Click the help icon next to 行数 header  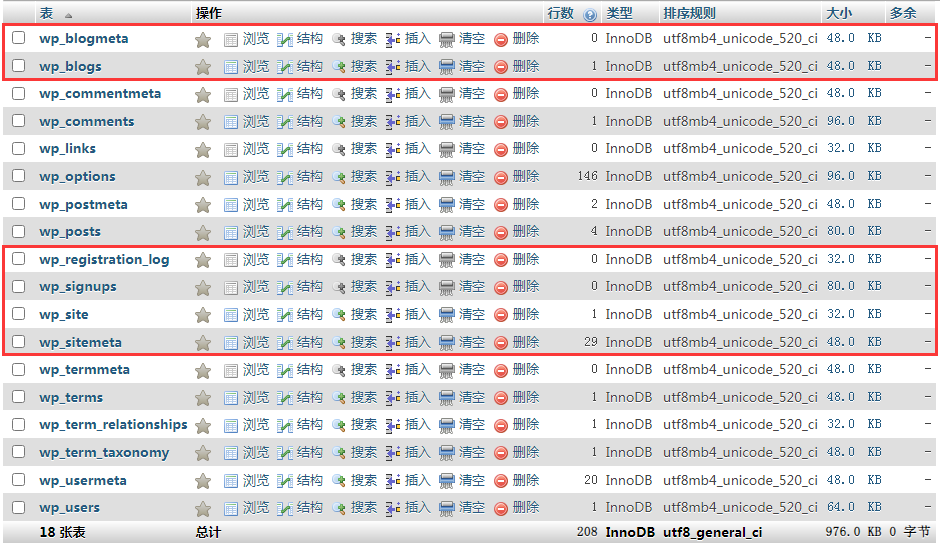pyautogui.click(x=590, y=15)
